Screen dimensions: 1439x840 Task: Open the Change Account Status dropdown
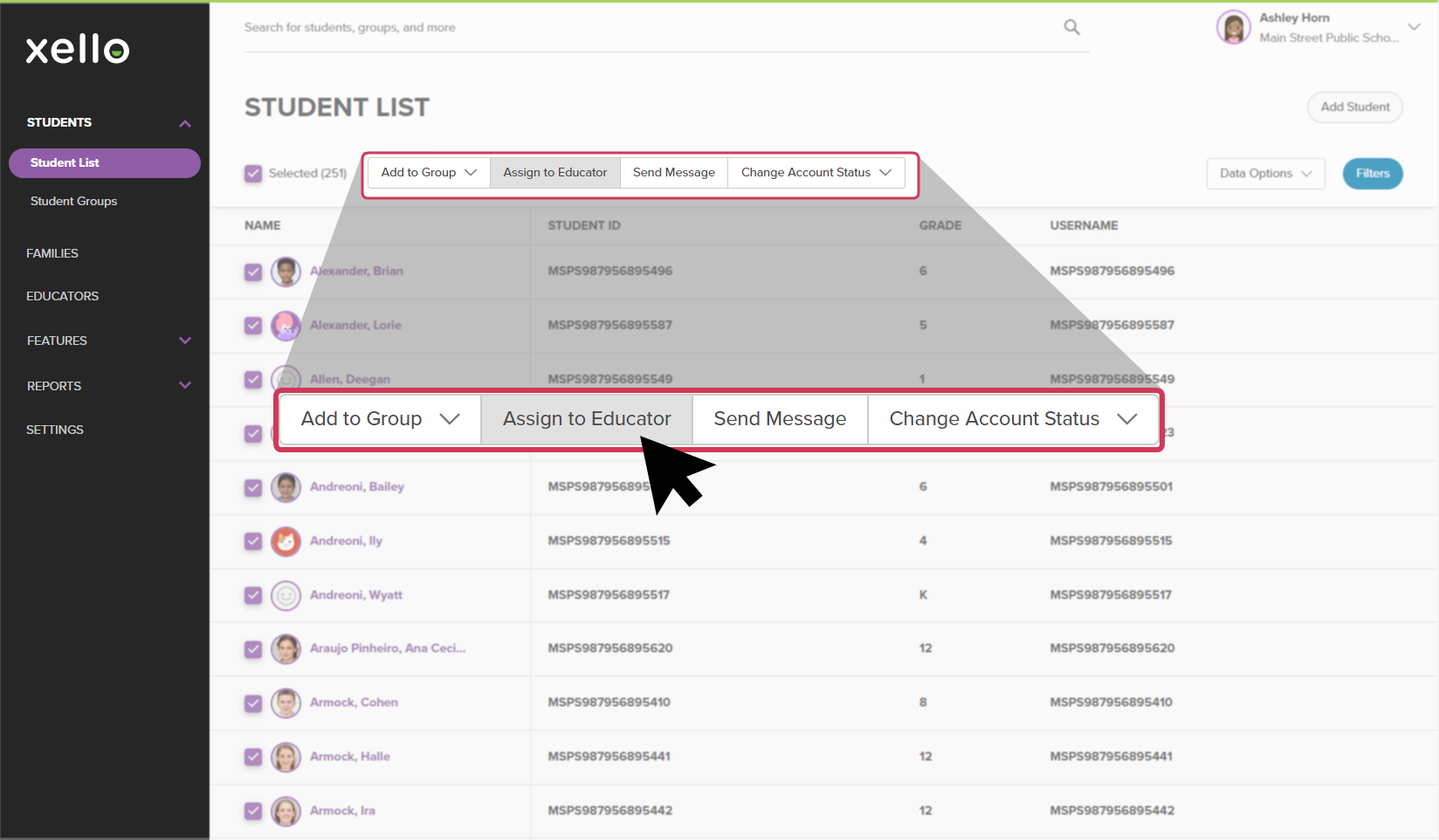[x=816, y=173]
